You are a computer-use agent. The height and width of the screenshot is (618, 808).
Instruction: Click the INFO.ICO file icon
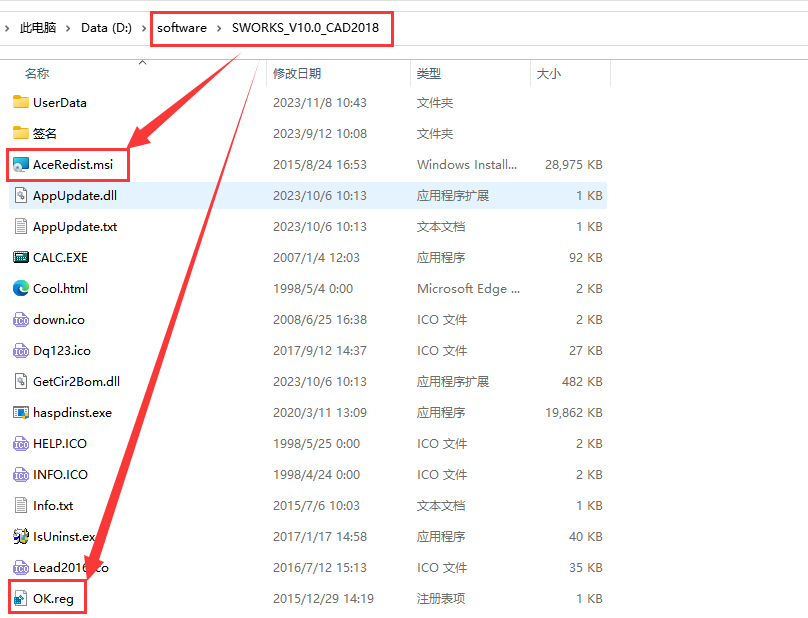click(x=21, y=474)
